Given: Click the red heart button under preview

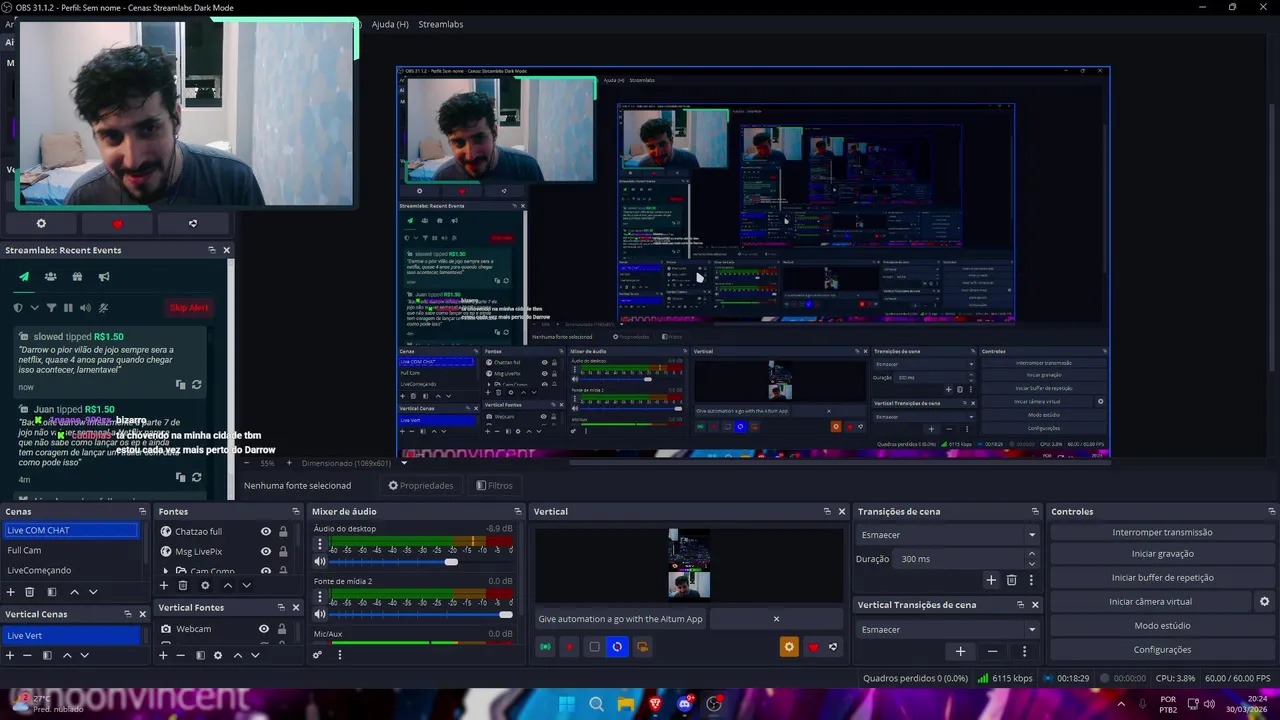Looking at the screenshot, I should tap(117, 224).
